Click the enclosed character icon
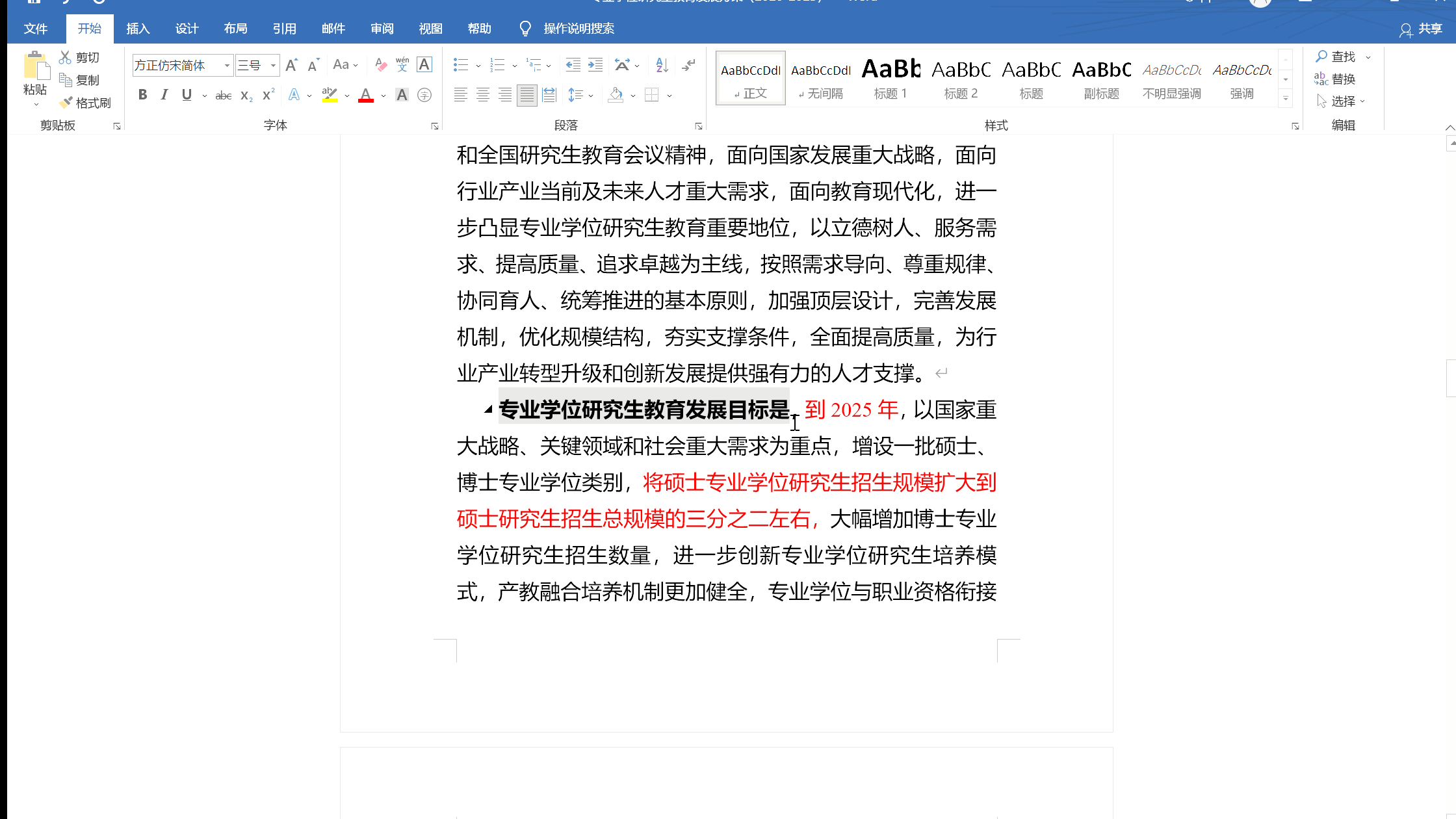 424,95
